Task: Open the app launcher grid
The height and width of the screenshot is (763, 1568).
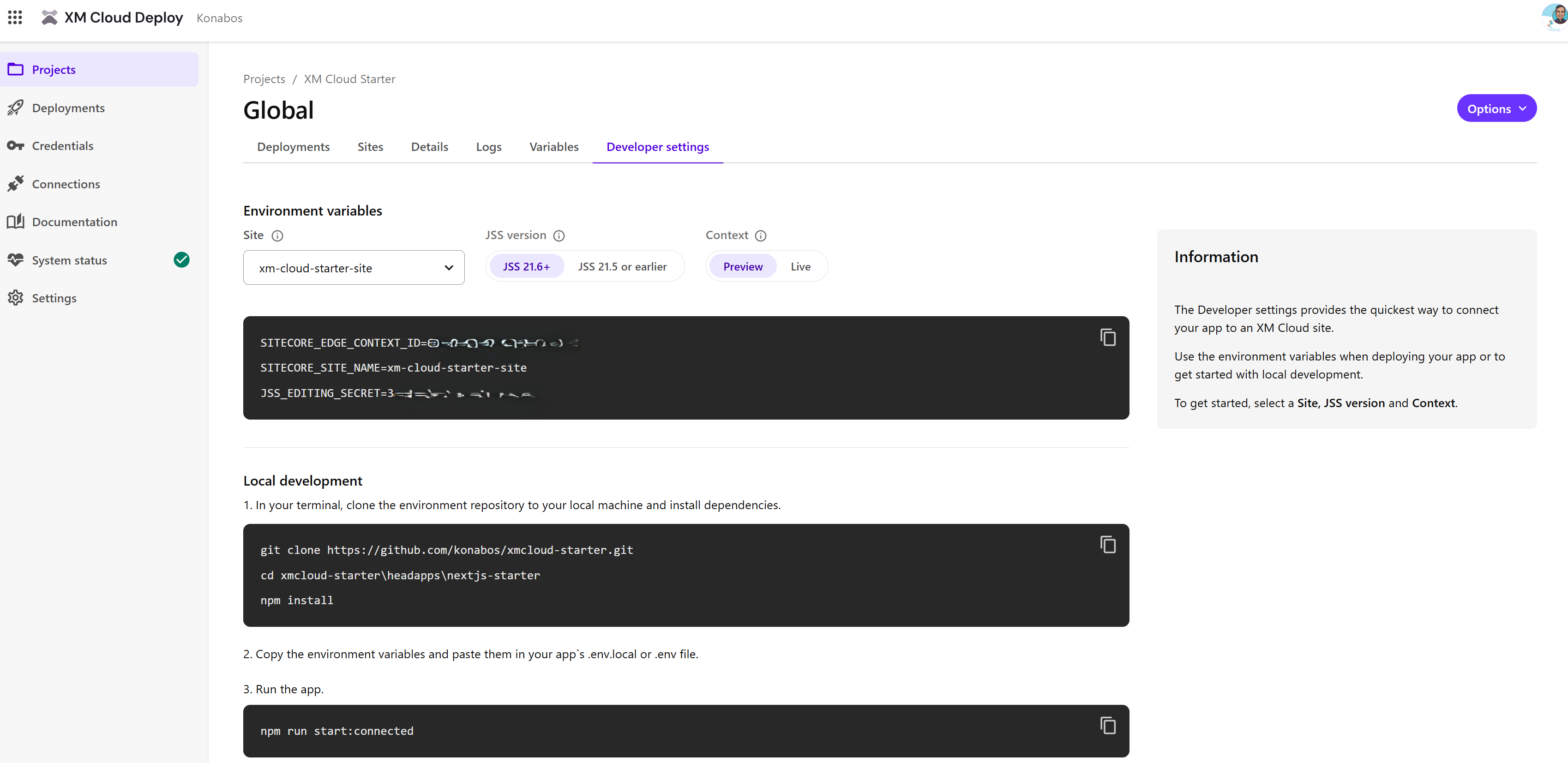Action: pos(15,18)
